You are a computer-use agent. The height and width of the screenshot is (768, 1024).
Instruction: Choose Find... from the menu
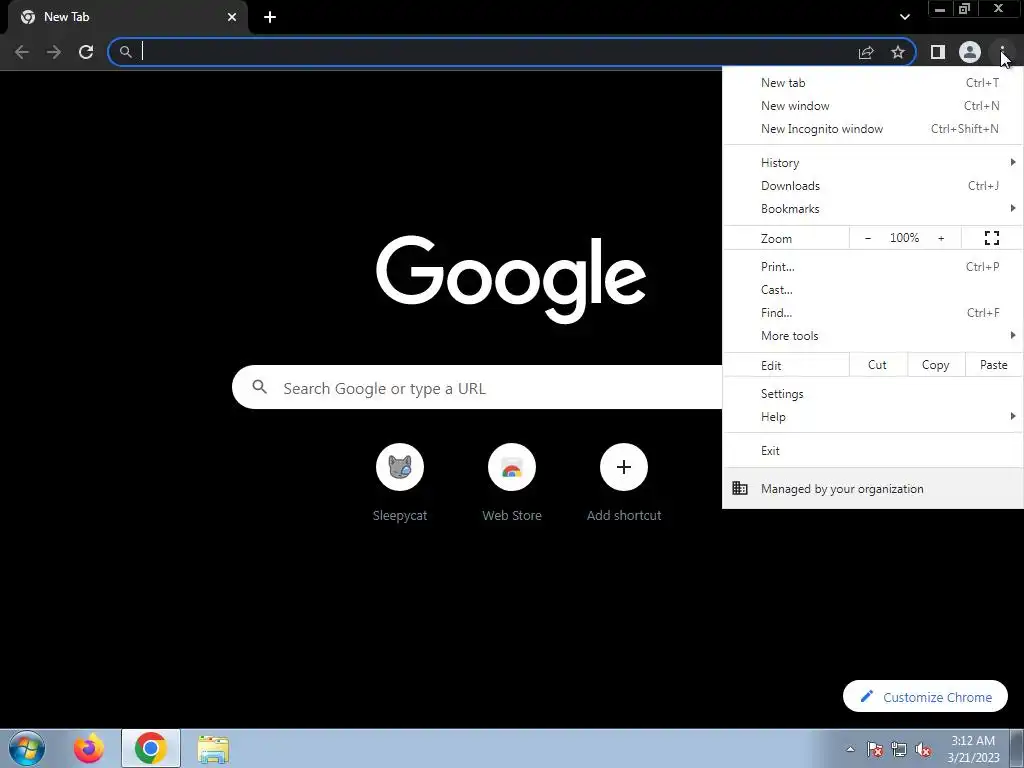coord(872,313)
